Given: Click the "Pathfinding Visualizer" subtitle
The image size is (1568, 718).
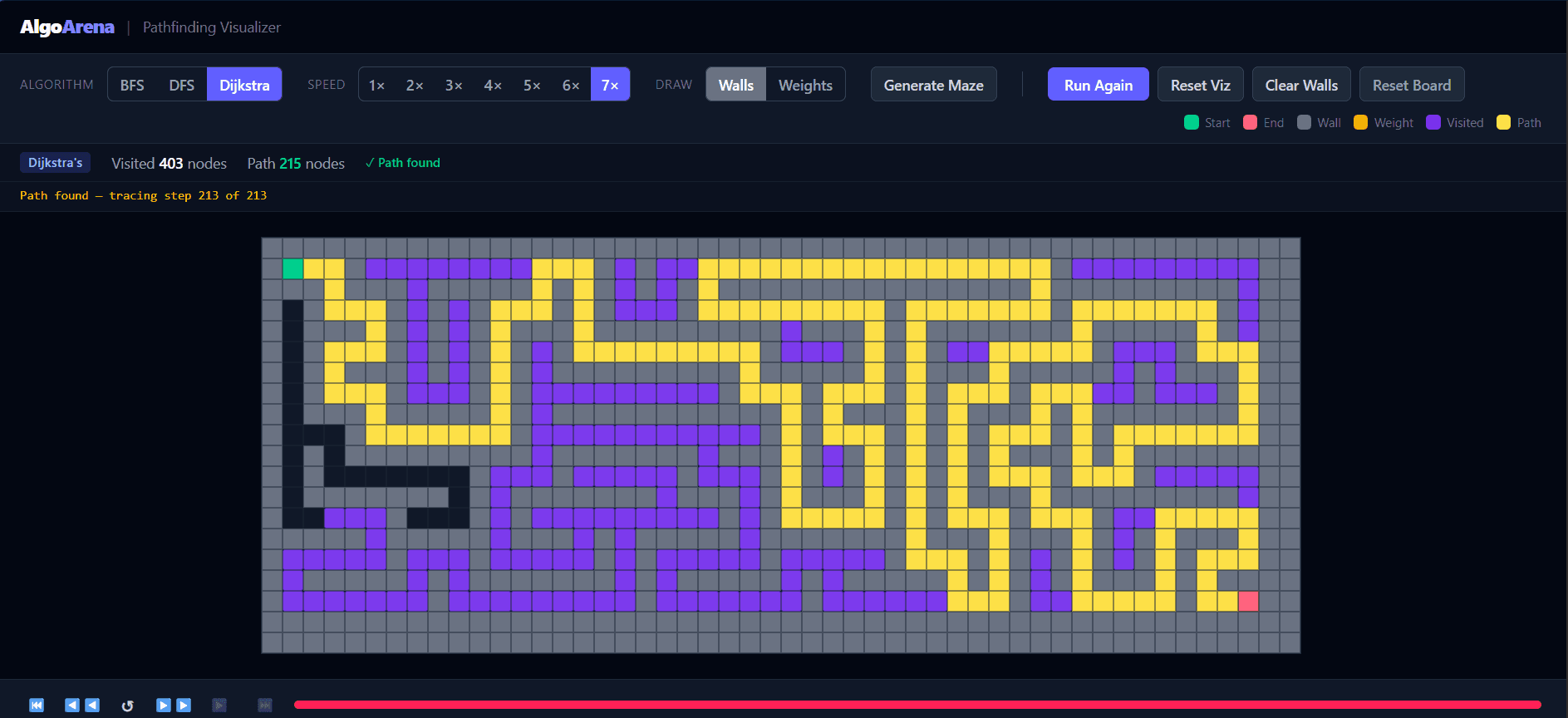Looking at the screenshot, I should point(212,27).
